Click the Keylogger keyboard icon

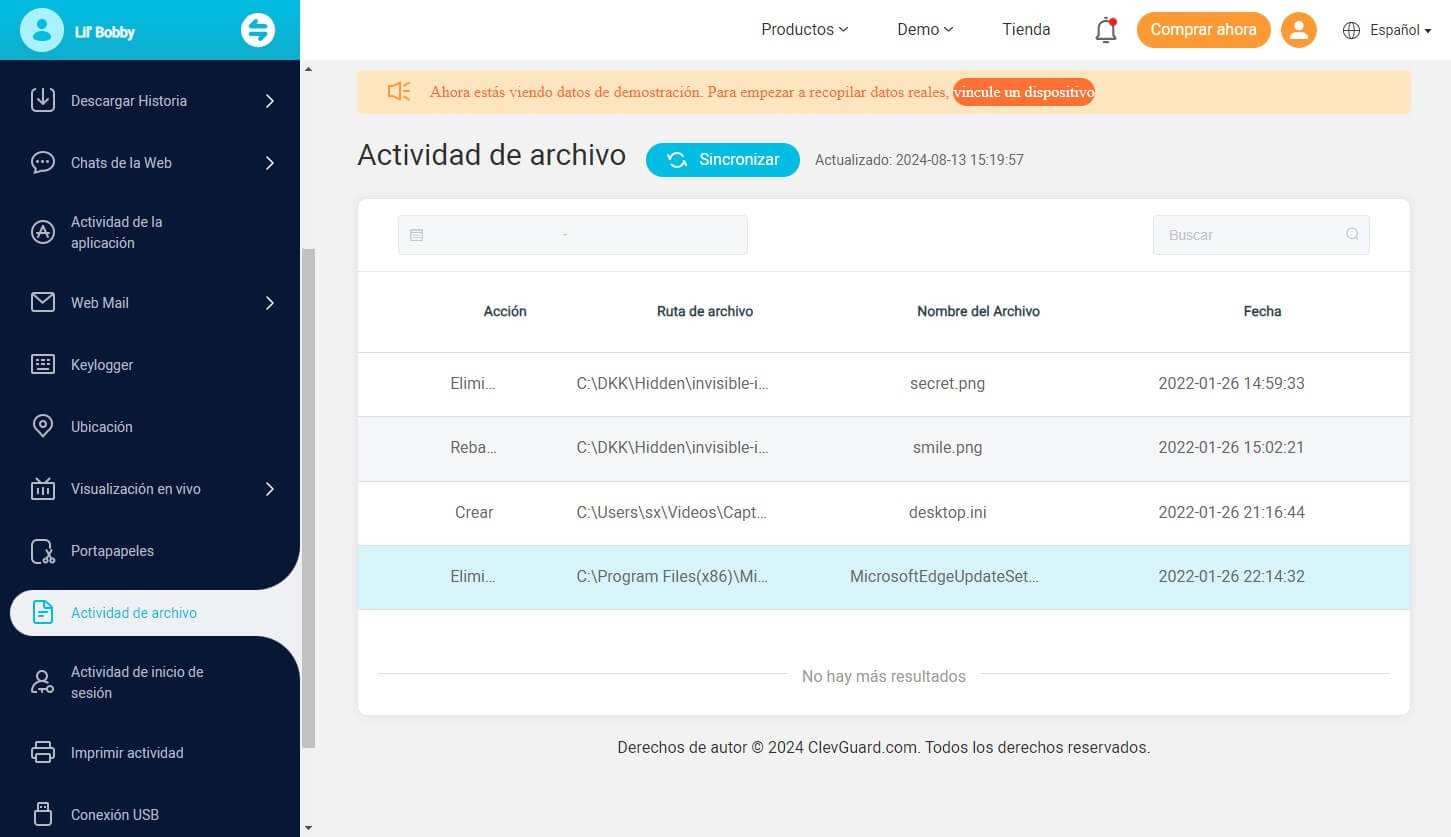(43, 364)
